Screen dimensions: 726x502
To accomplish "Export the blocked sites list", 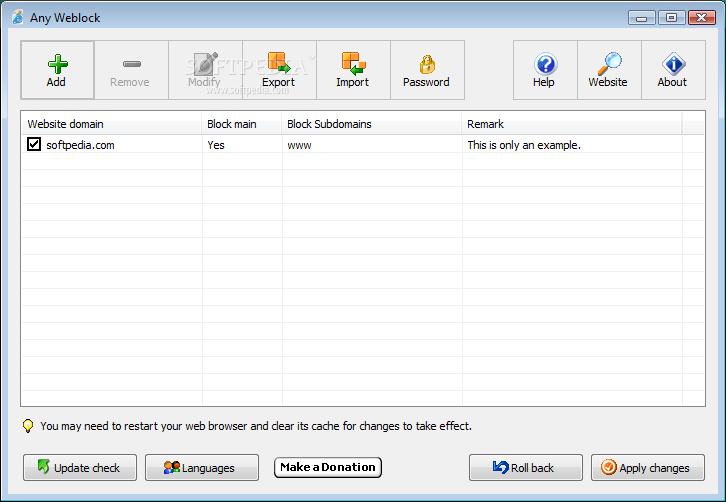I will point(280,70).
